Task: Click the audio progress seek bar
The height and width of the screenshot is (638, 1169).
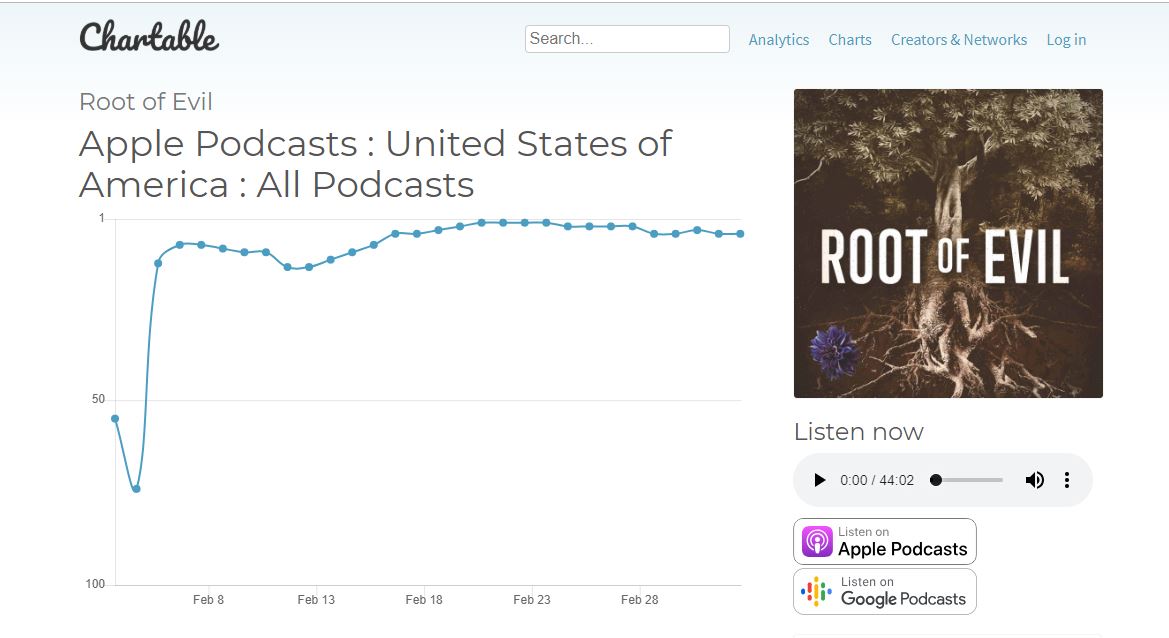Action: (x=968, y=480)
